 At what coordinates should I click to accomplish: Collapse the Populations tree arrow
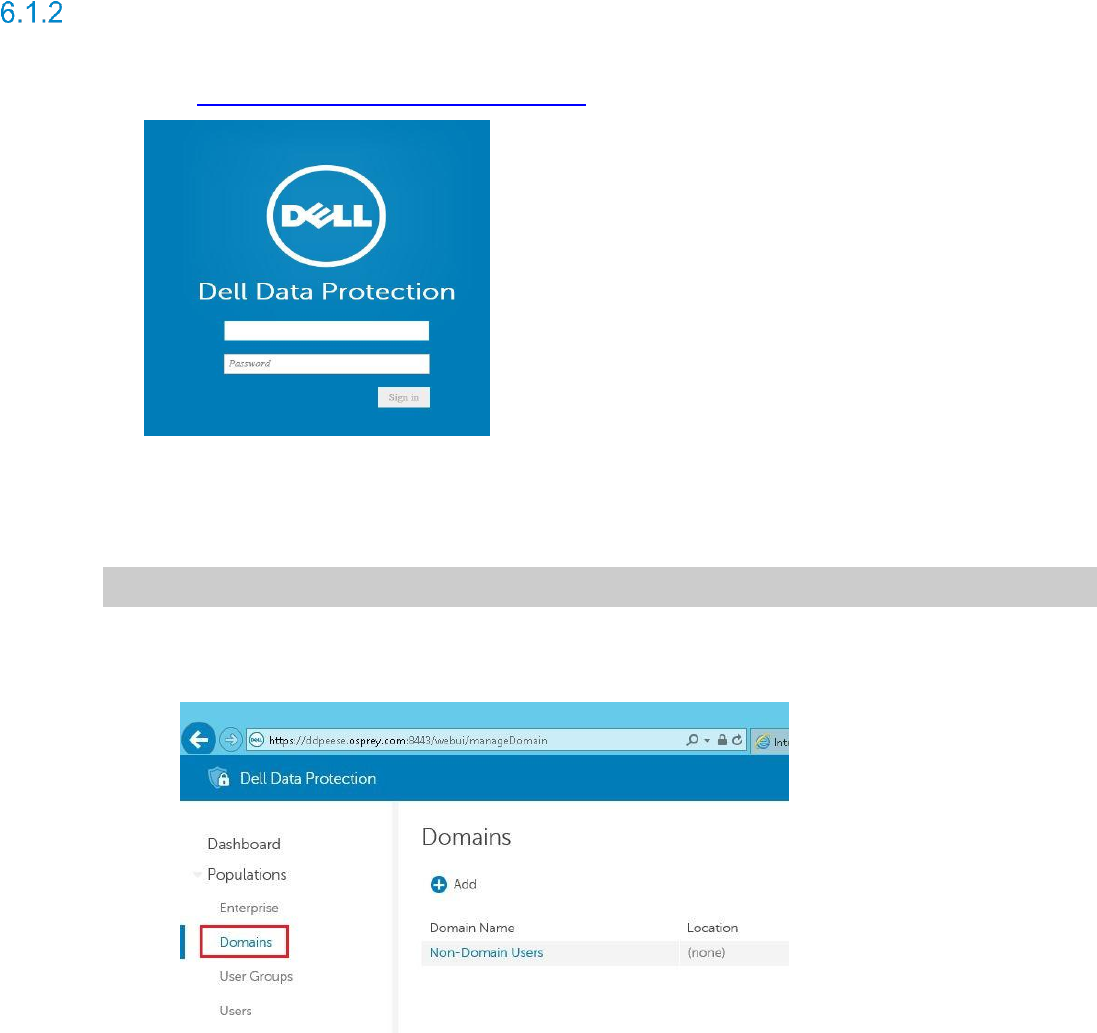pyautogui.click(x=197, y=874)
